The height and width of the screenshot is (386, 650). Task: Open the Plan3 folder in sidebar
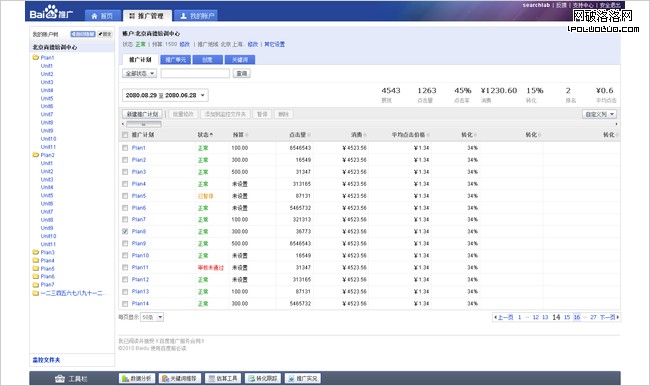(44, 252)
